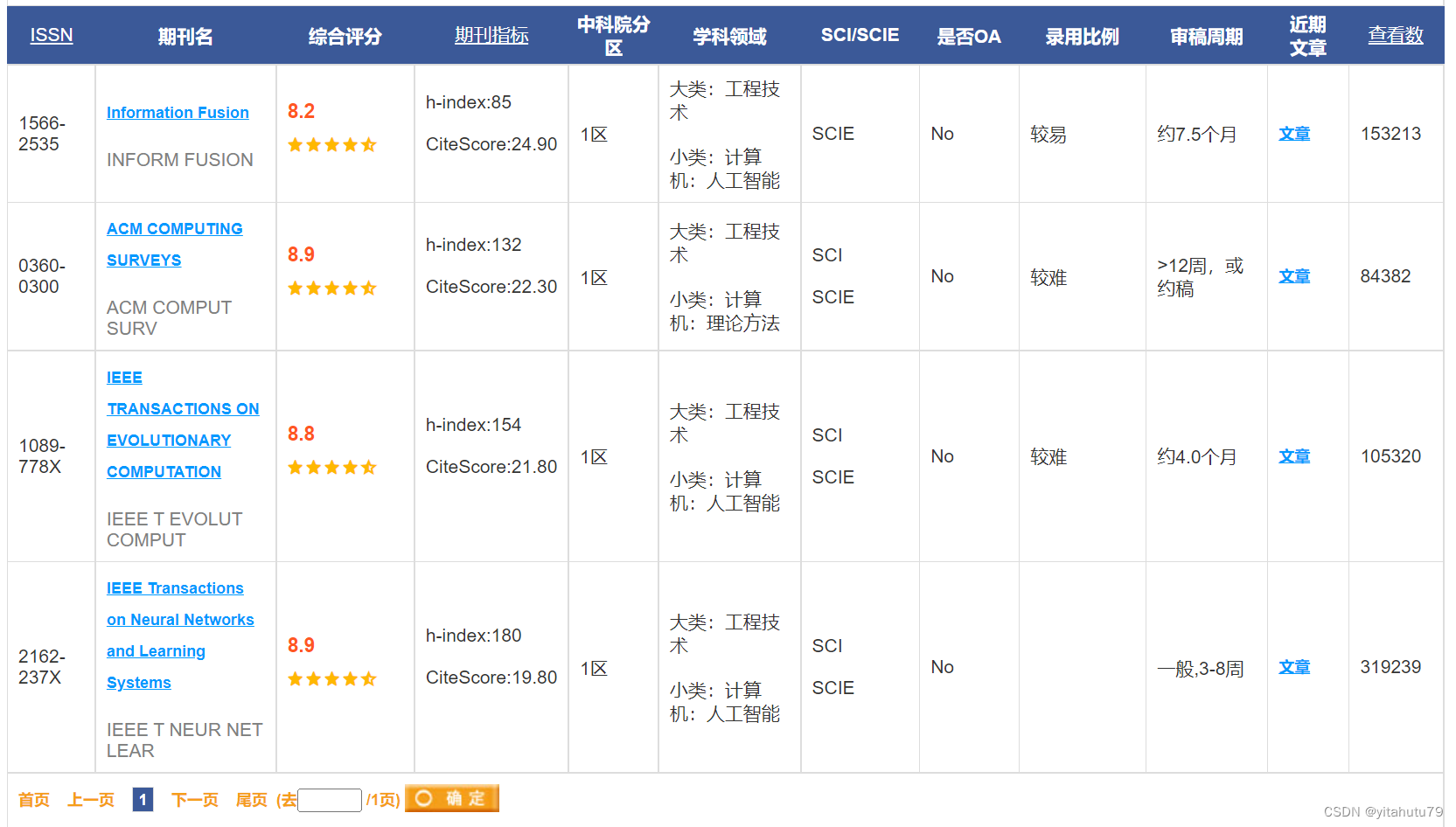
Task: Click star rating for Information Fusion 8.2
Action: (332, 145)
